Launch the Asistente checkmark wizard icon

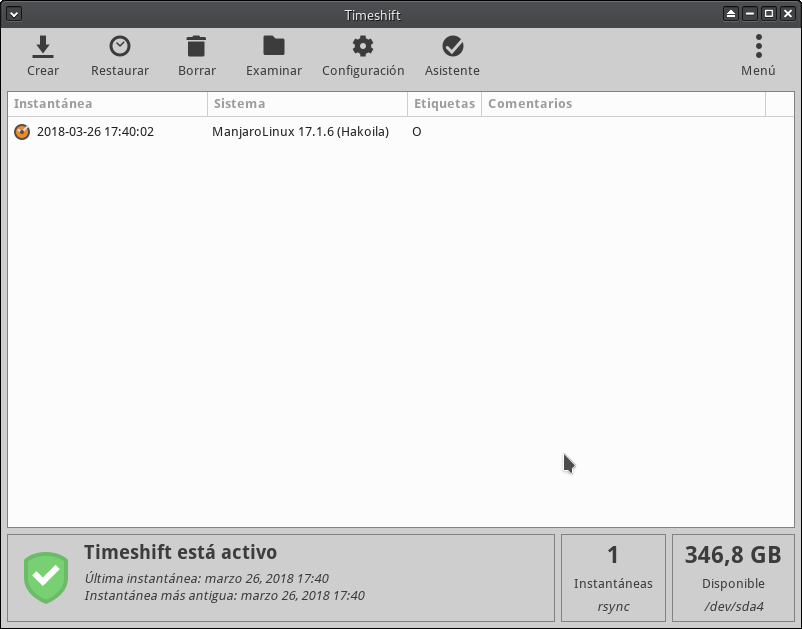[452, 46]
